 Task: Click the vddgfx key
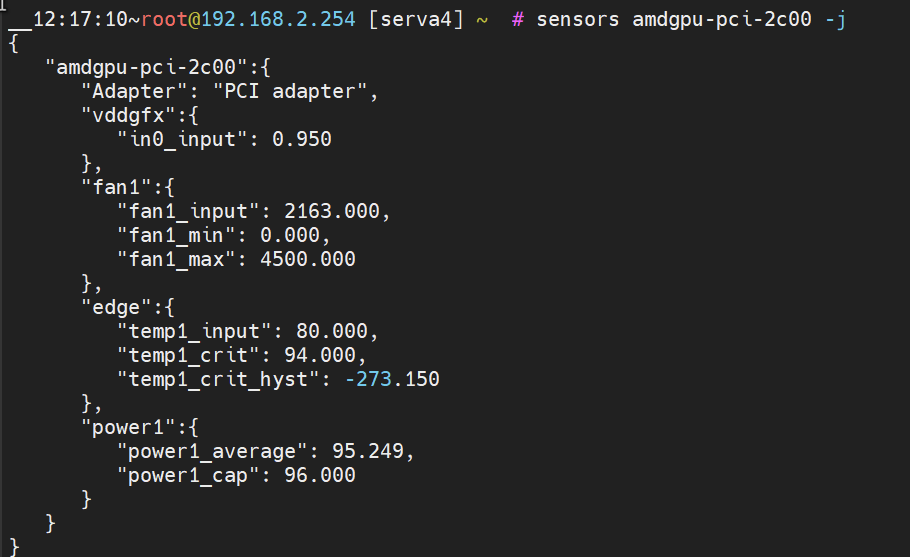click(x=128, y=115)
